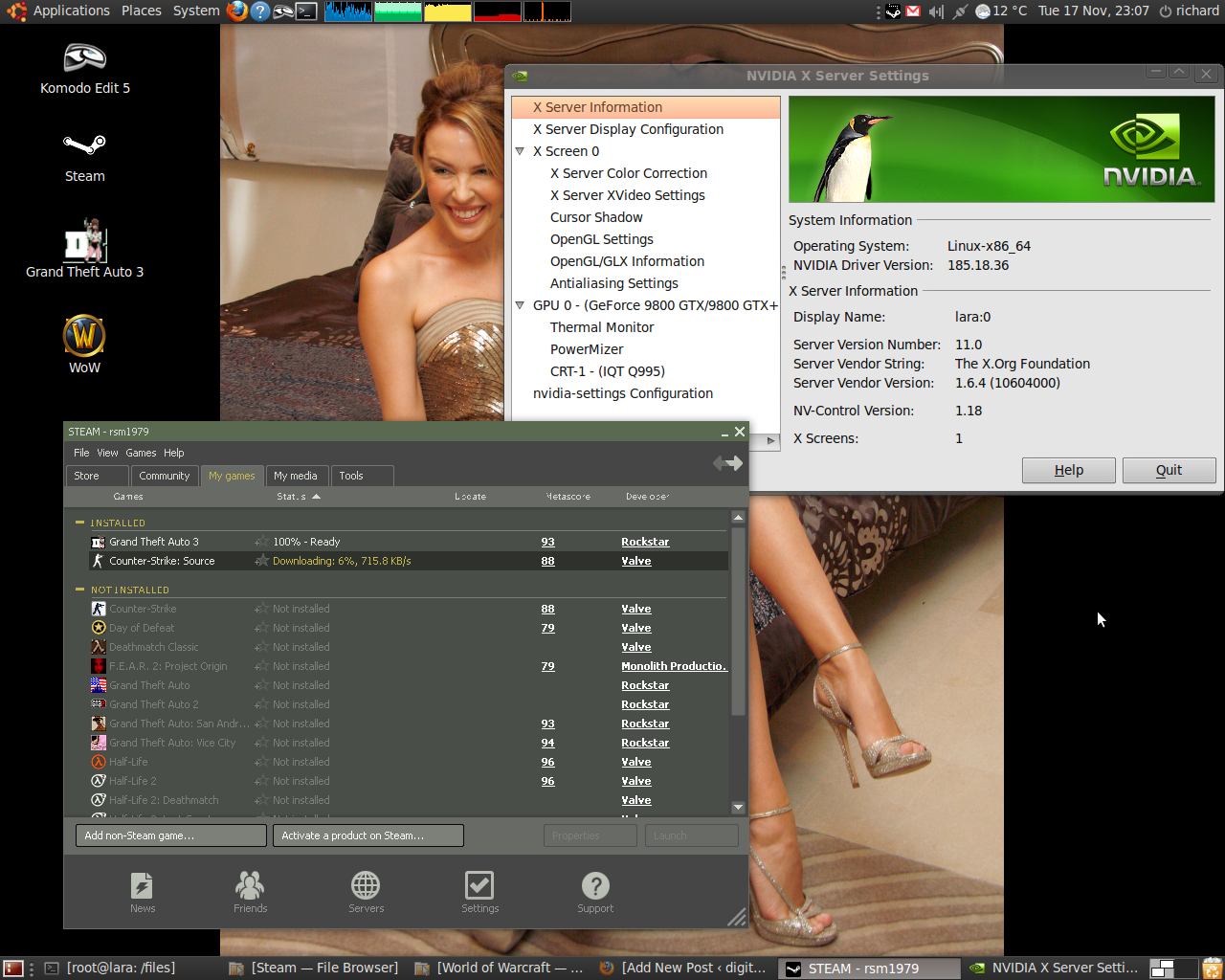Collapse the GPU 0 GeForce 9800 GTX node
Image resolution: width=1225 pixels, height=980 pixels.
coord(520,305)
